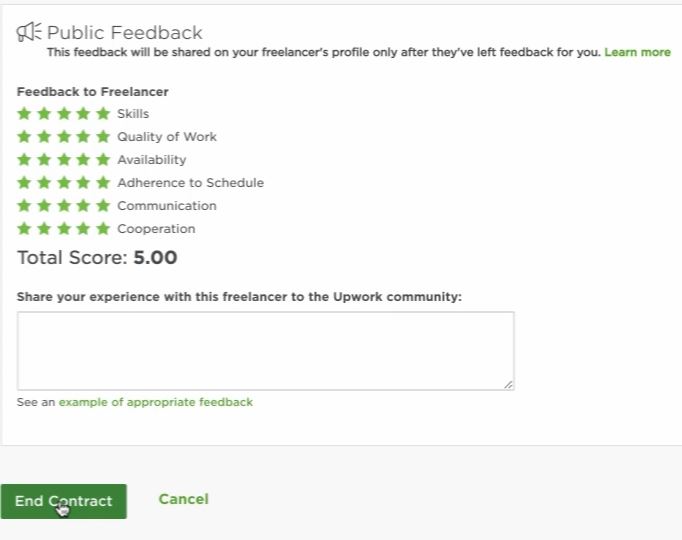682x540 pixels.
Task: Focus the share your experience text box
Action: click(266, 351)
